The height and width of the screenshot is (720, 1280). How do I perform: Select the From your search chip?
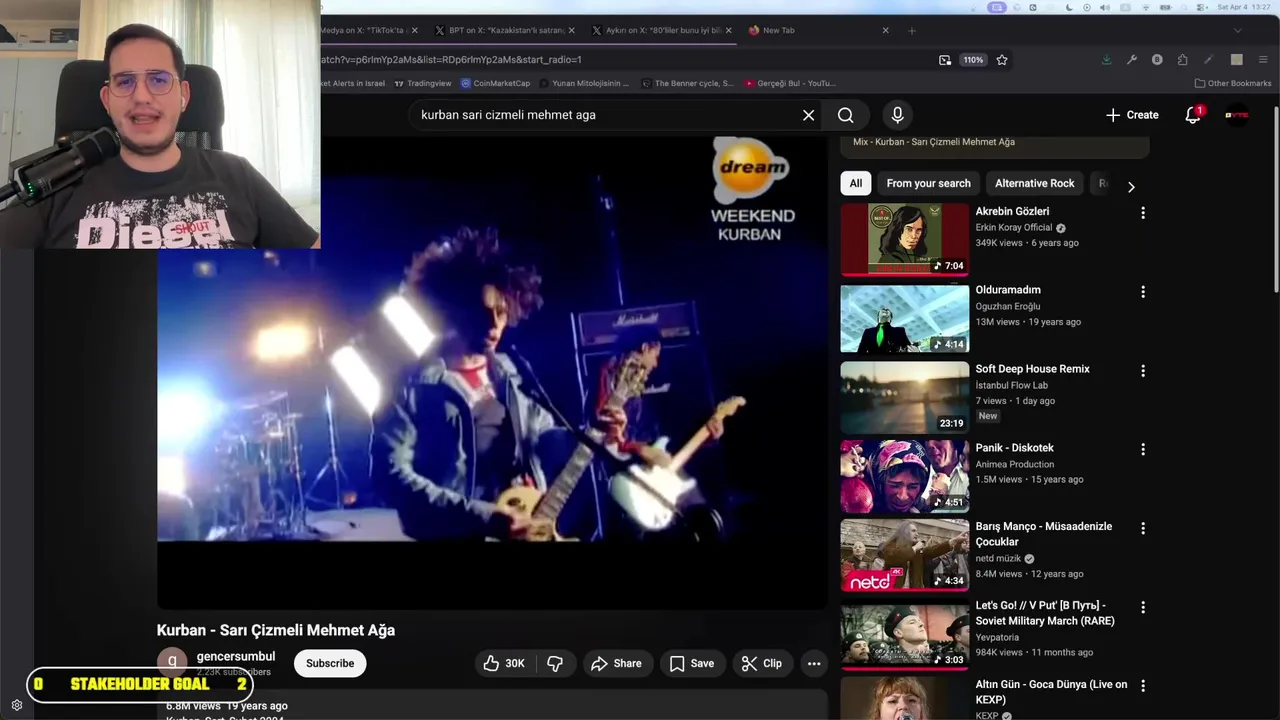928,183
